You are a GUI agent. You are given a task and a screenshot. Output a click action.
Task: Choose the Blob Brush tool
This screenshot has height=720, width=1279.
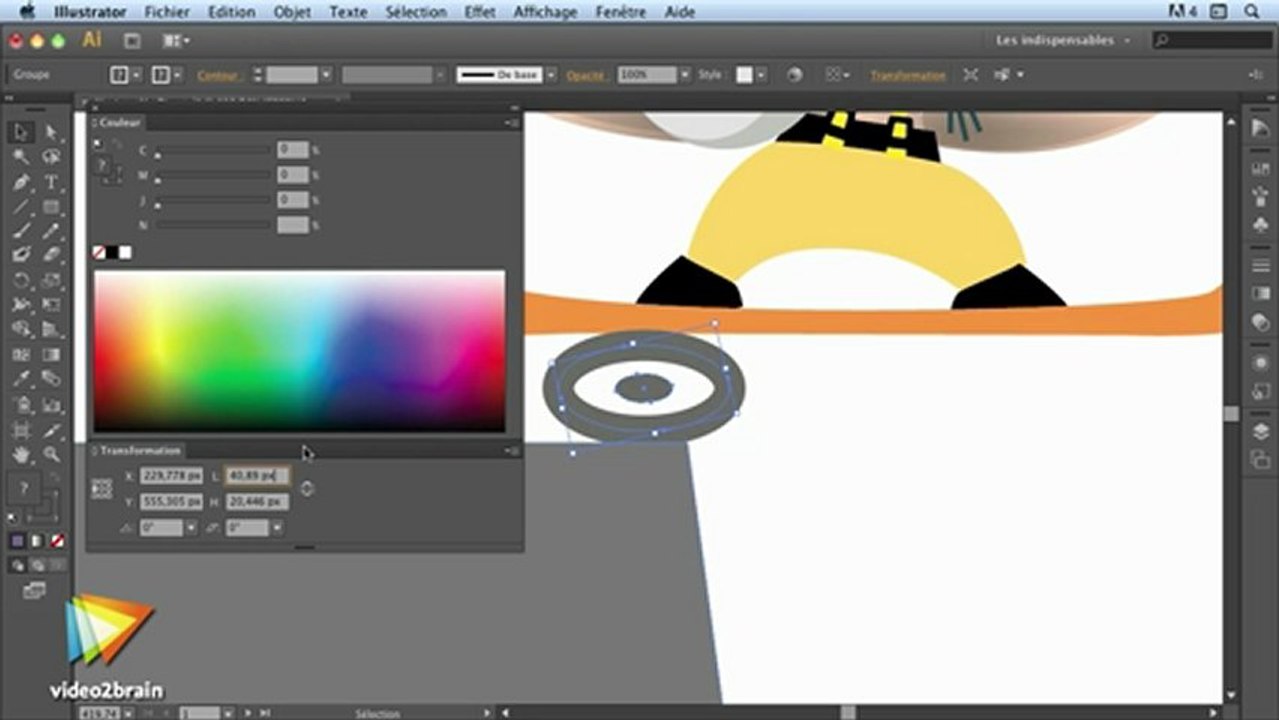pos(22,255)
